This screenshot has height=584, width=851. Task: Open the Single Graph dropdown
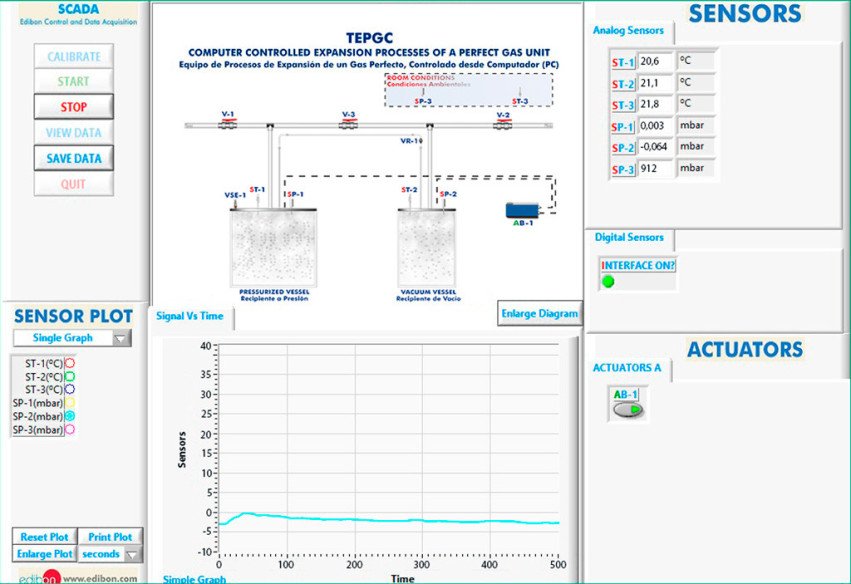coord(72,338)
